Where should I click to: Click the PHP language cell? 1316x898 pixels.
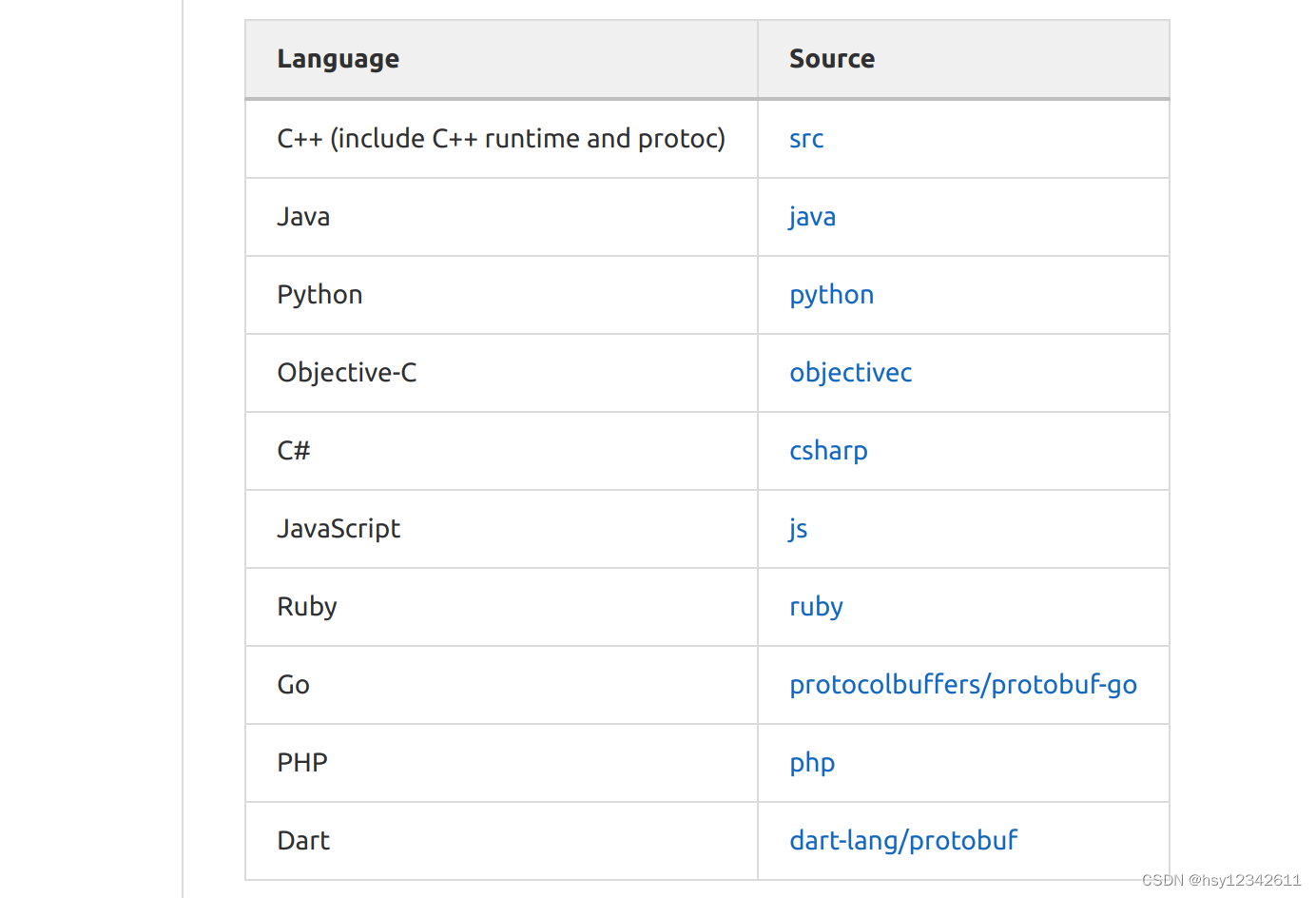coord(301,763)
